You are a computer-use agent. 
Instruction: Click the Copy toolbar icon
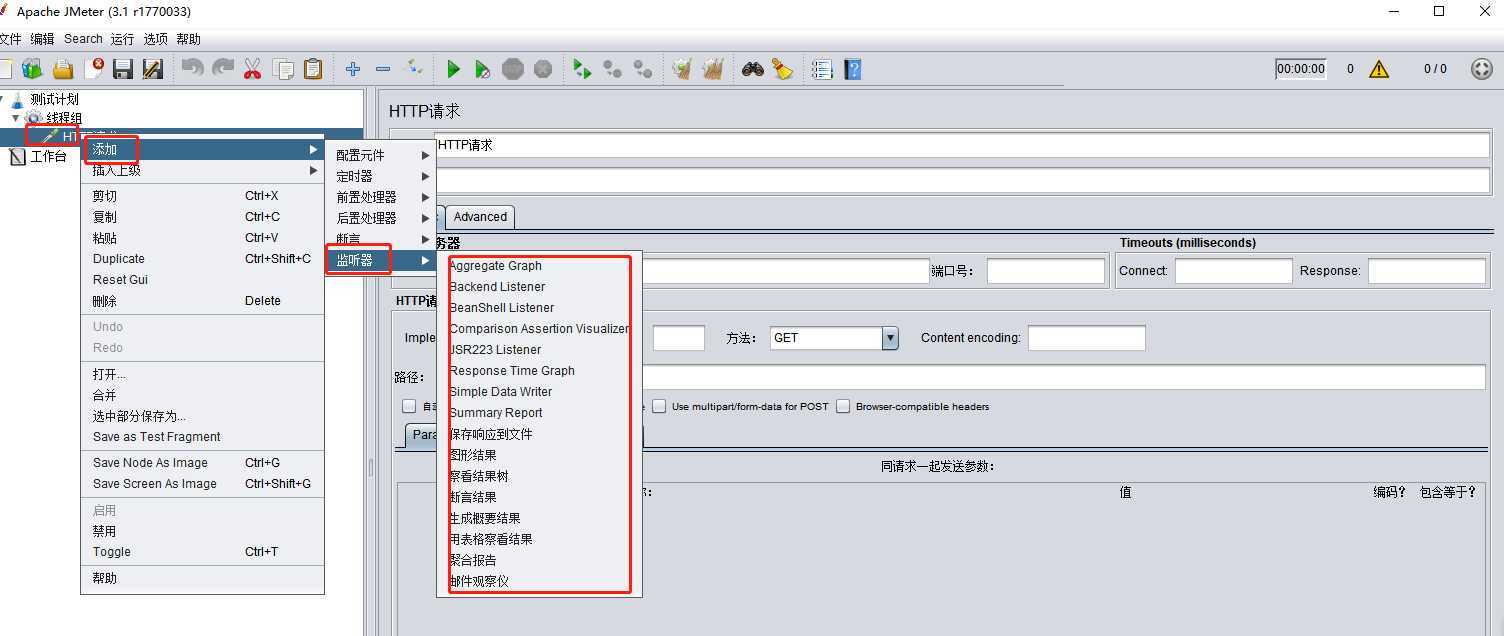pos(283,69)
